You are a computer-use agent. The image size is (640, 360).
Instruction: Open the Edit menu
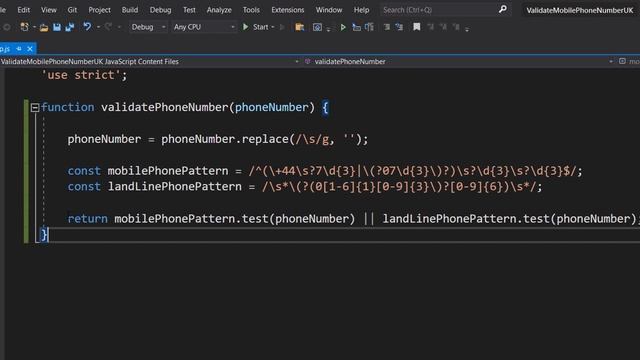click(x=24, y=10)
